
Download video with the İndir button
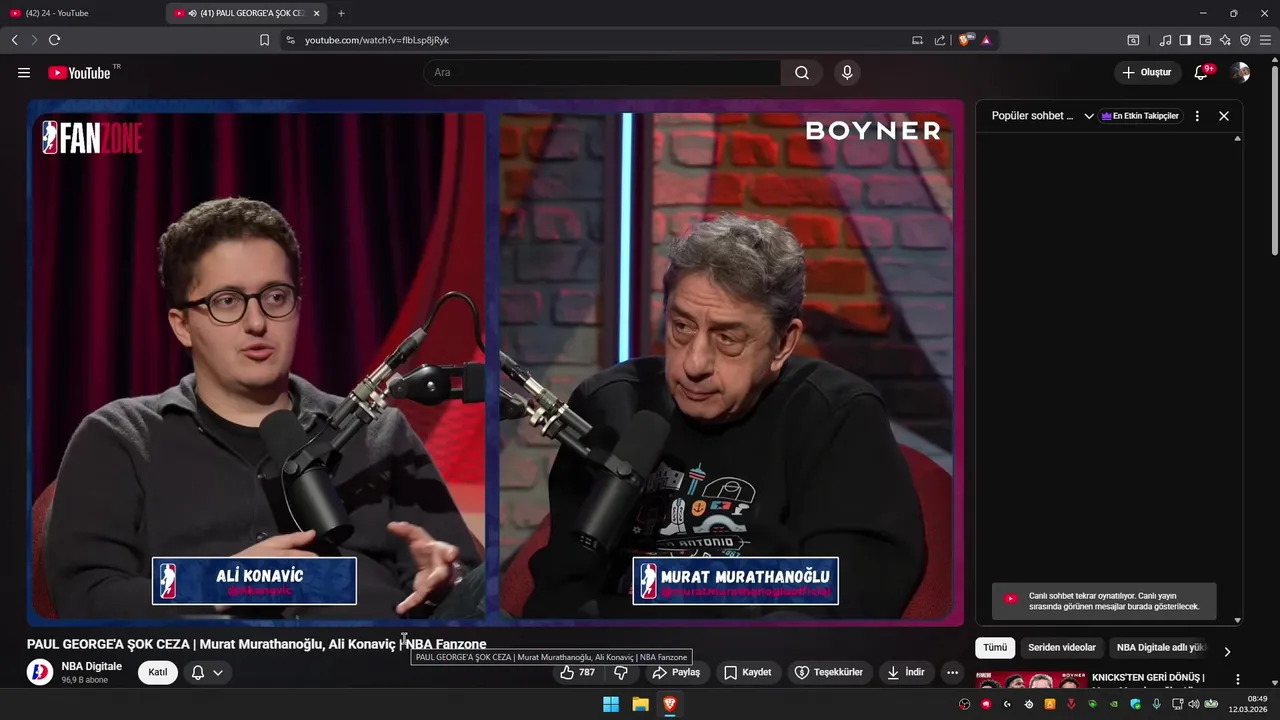(x=905, y=673)
